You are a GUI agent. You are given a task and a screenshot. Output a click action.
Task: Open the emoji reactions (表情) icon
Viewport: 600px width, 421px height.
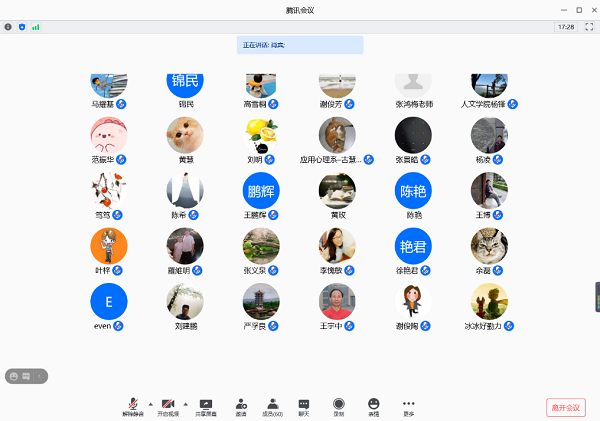[374, 403]
